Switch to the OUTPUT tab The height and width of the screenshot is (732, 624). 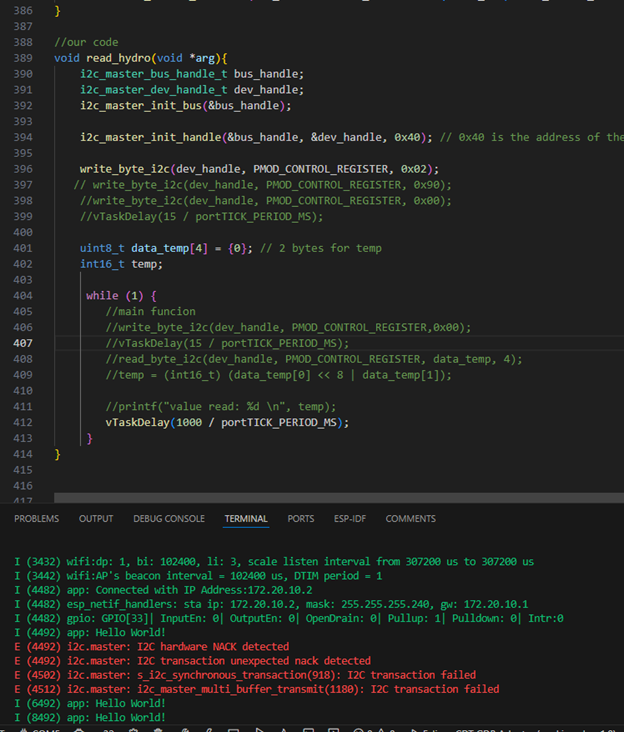96,519
